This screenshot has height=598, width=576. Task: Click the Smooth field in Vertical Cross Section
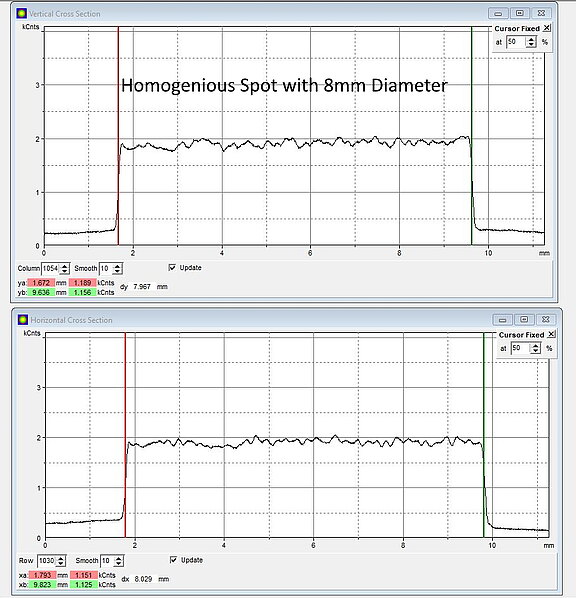106,268
